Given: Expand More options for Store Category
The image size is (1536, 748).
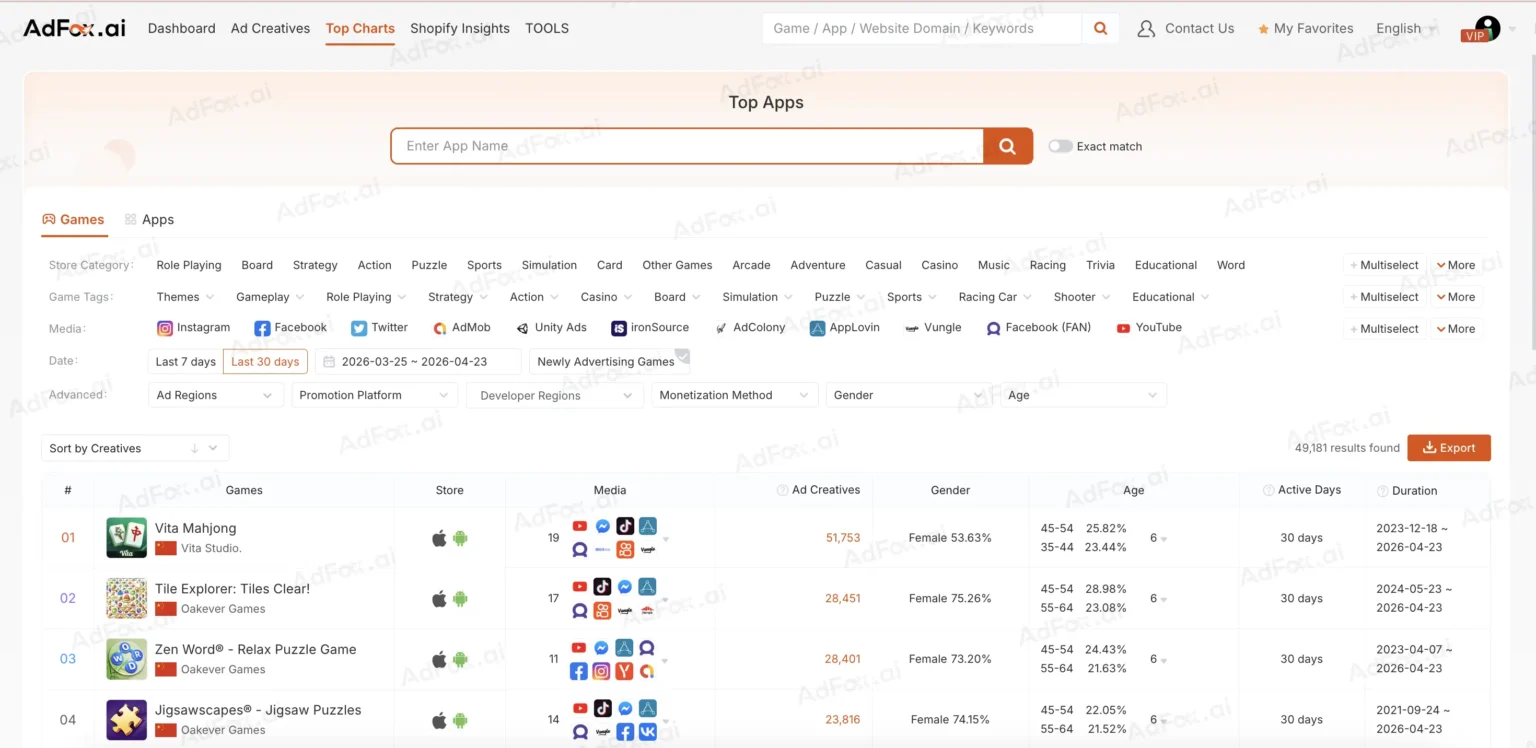Looking at the screenshot, I should [1455, 265].
